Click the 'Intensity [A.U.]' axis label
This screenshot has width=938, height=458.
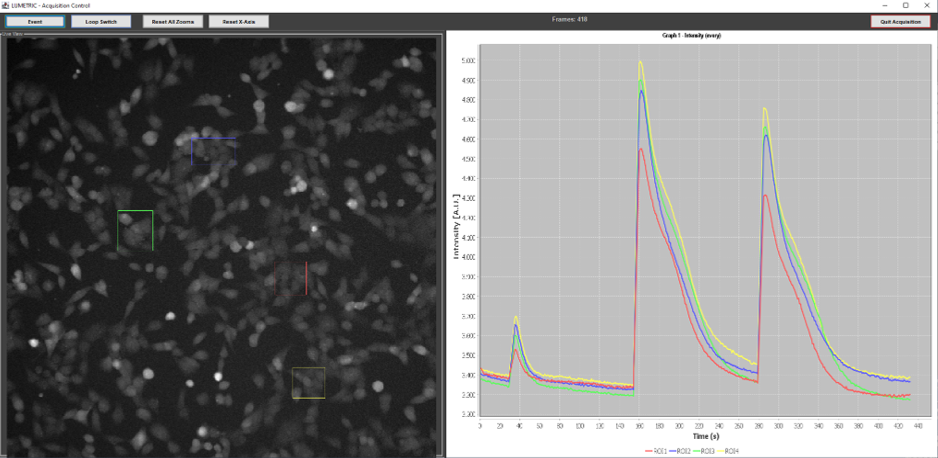[x=458, y=226]
